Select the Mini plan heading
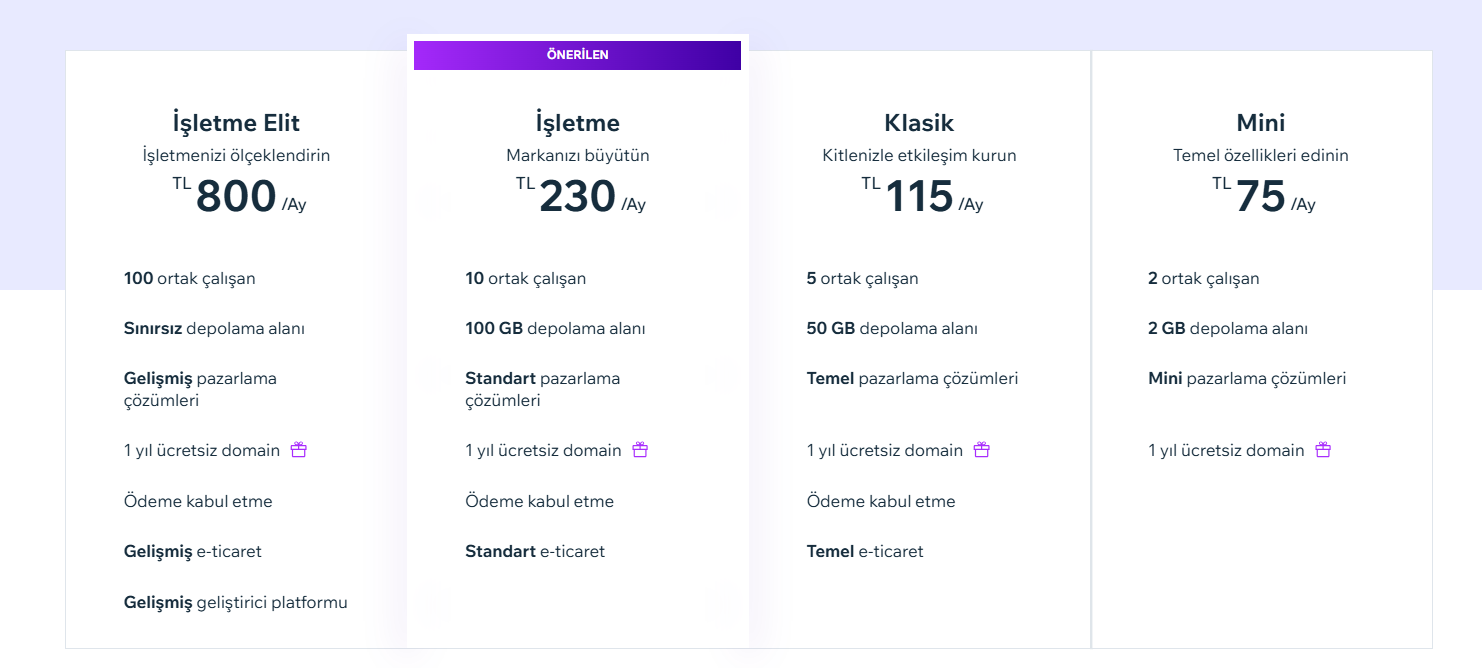1482x668 pixels. [x=1260, y=123]
